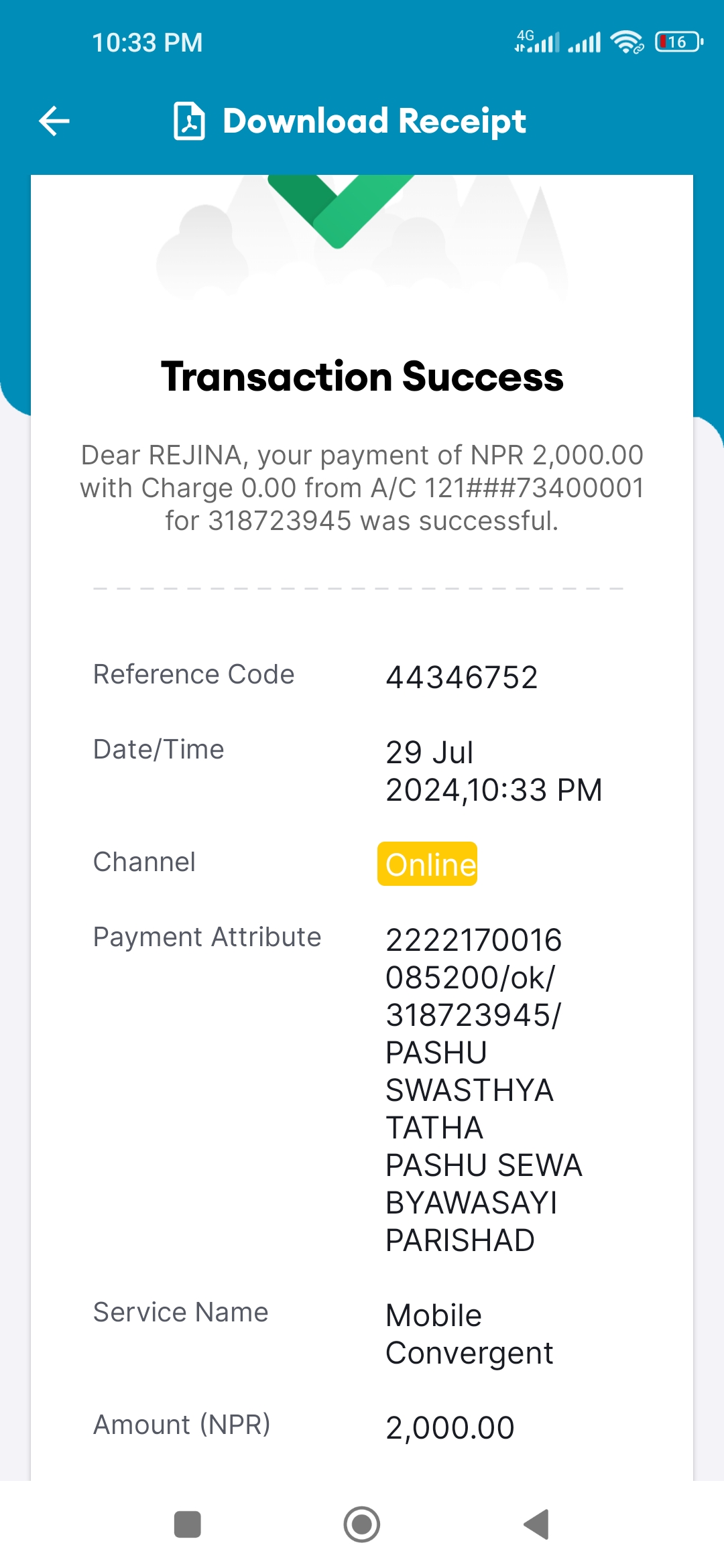Tap the battery indicator in status bar

pos(678,42)
